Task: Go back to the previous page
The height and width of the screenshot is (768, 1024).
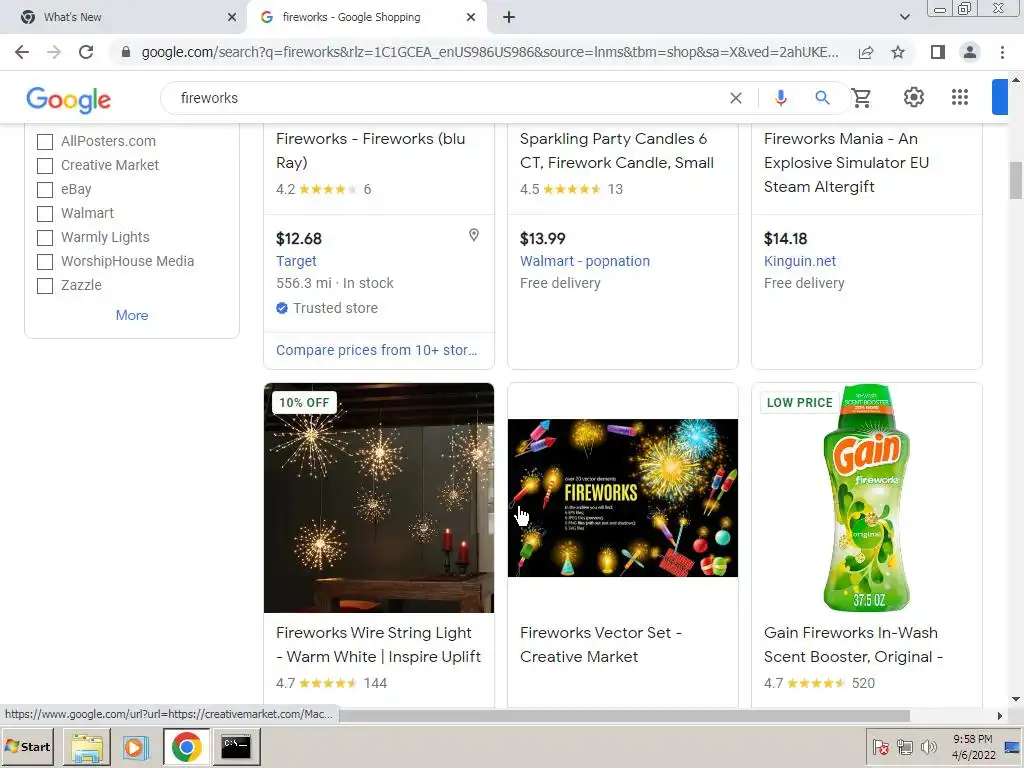Action: 22,52
